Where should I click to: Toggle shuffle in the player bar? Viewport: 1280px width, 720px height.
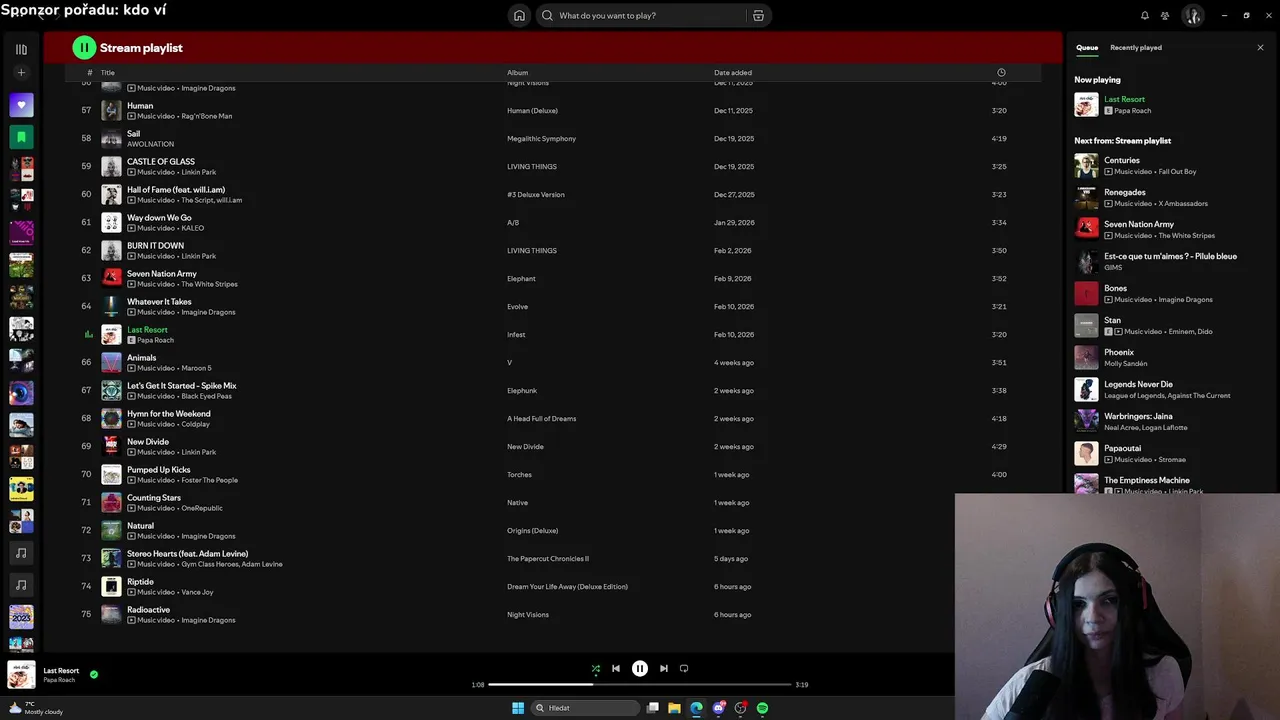pyautogui.click(x=596, y=668)
